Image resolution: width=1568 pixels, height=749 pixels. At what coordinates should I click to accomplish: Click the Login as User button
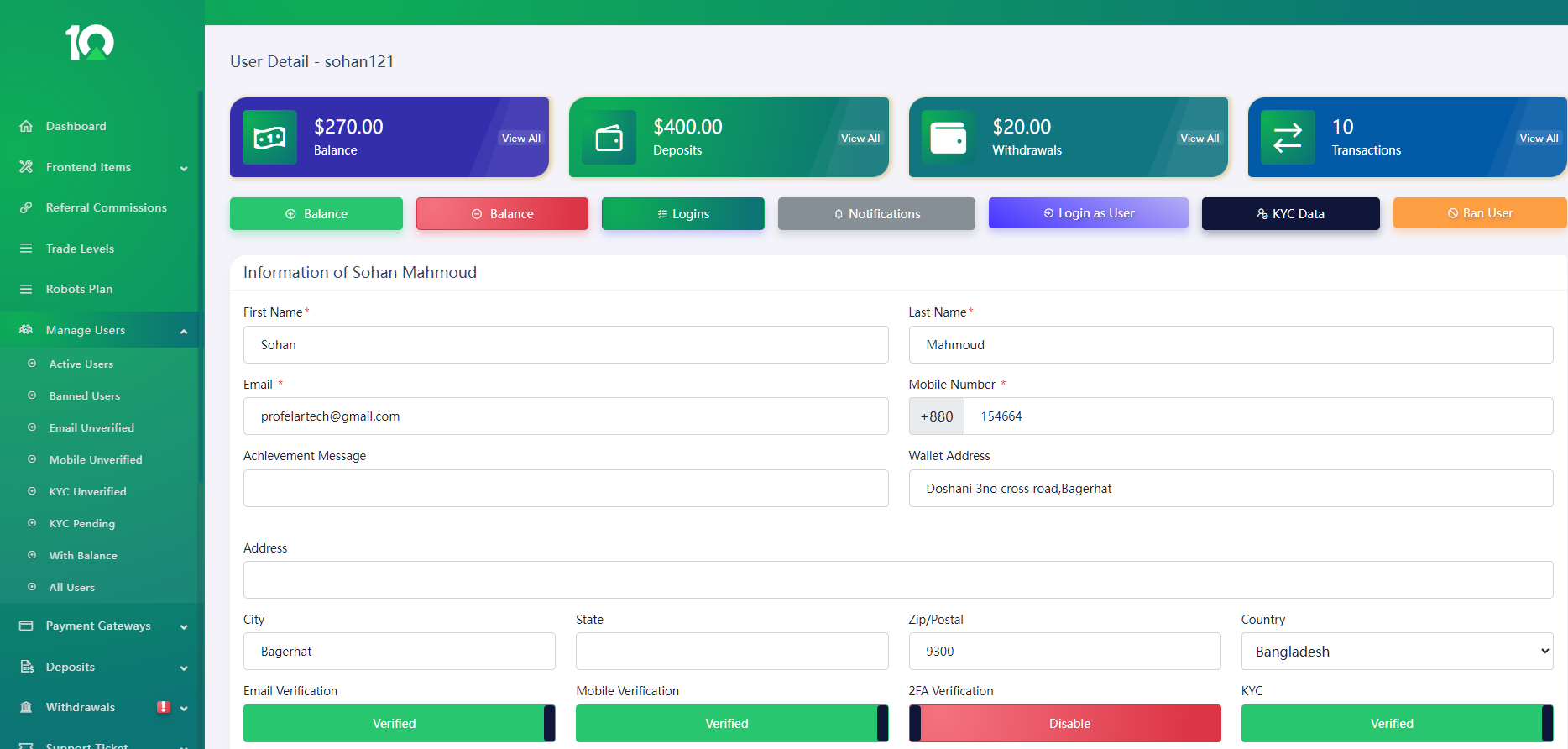point(1088,213)
